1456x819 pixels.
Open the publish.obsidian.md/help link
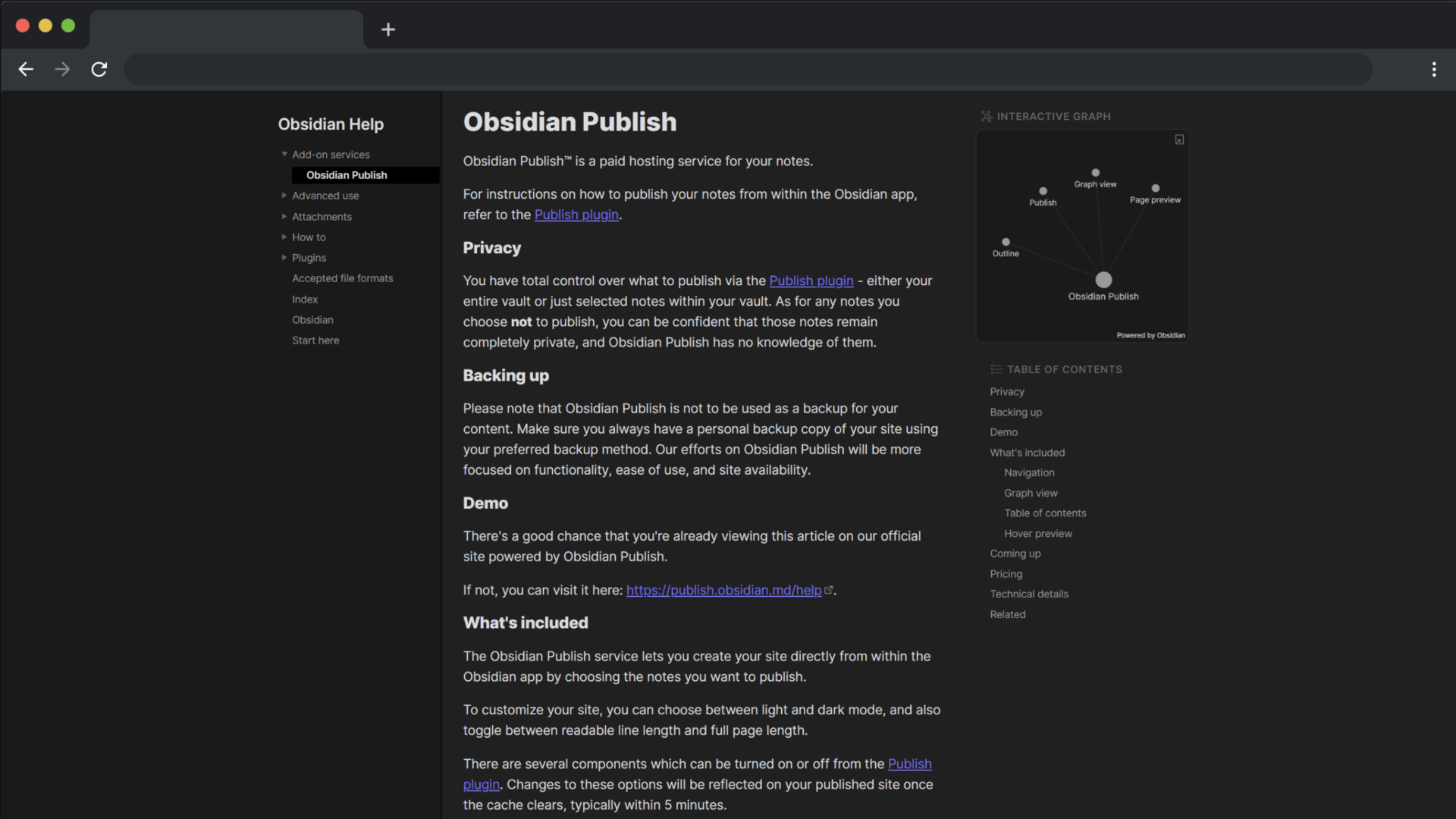pyautogui.click(x=723, y=590)
